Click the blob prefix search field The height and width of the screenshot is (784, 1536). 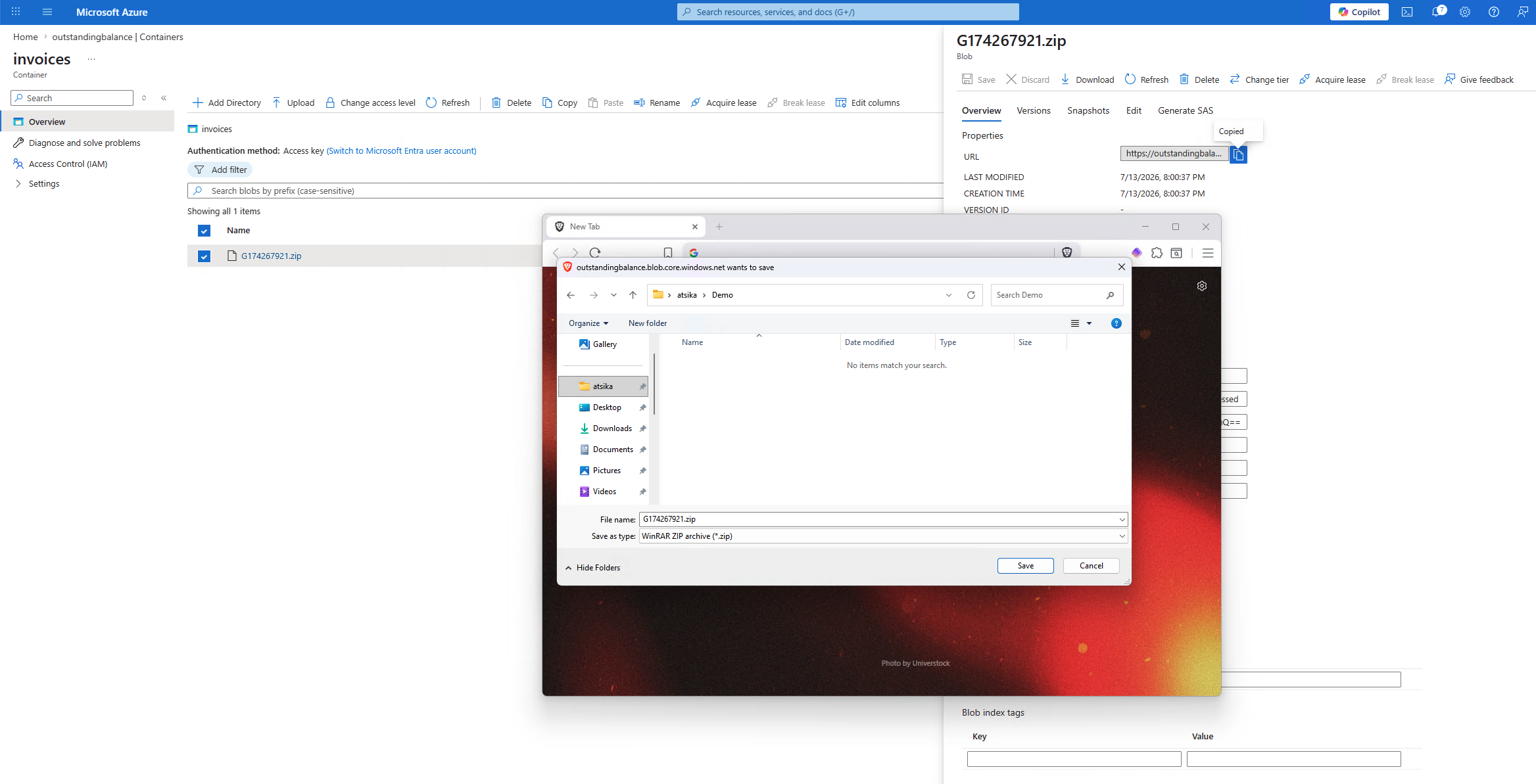564,191
